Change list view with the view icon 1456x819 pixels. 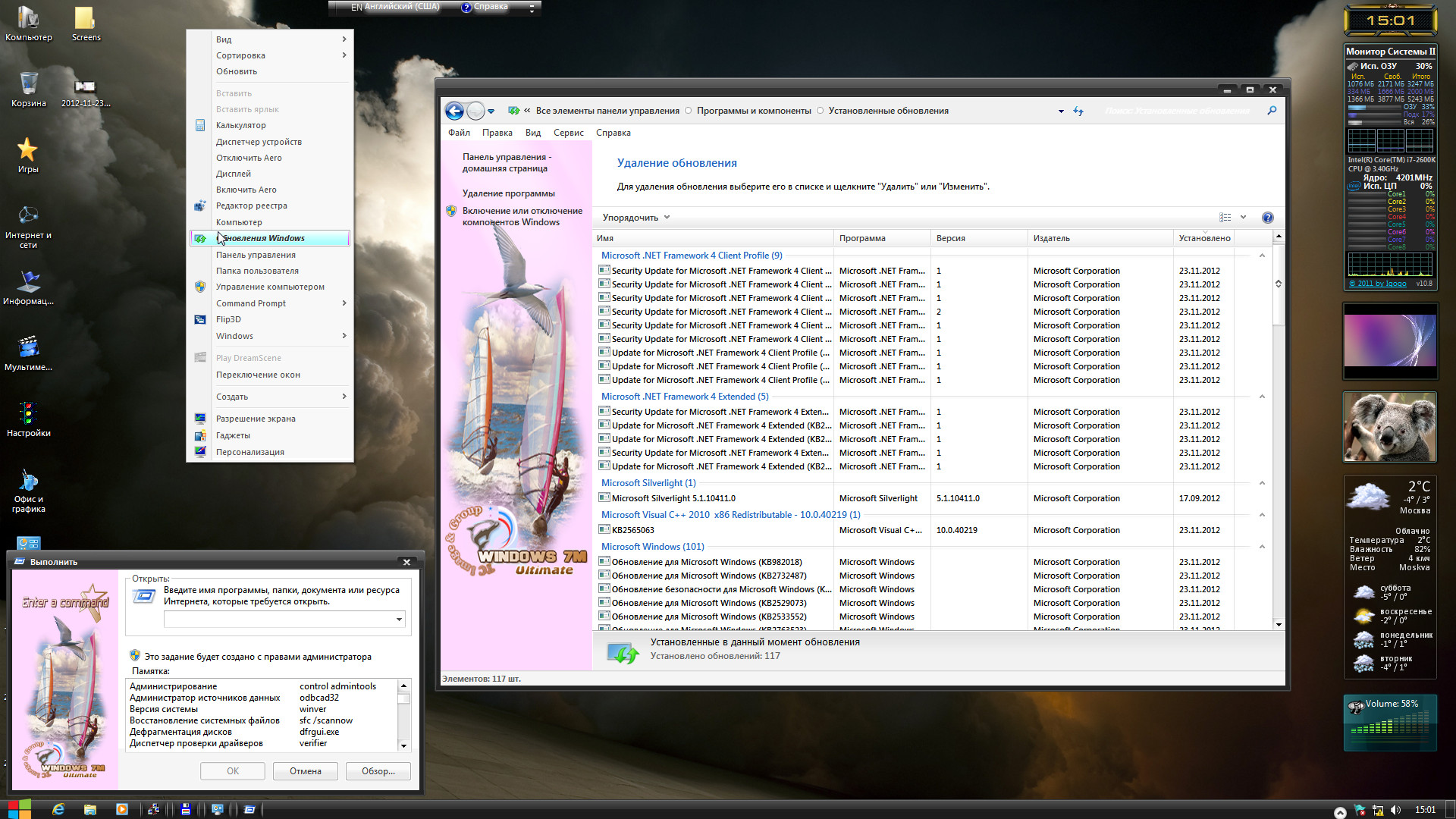click(1225, 218)
